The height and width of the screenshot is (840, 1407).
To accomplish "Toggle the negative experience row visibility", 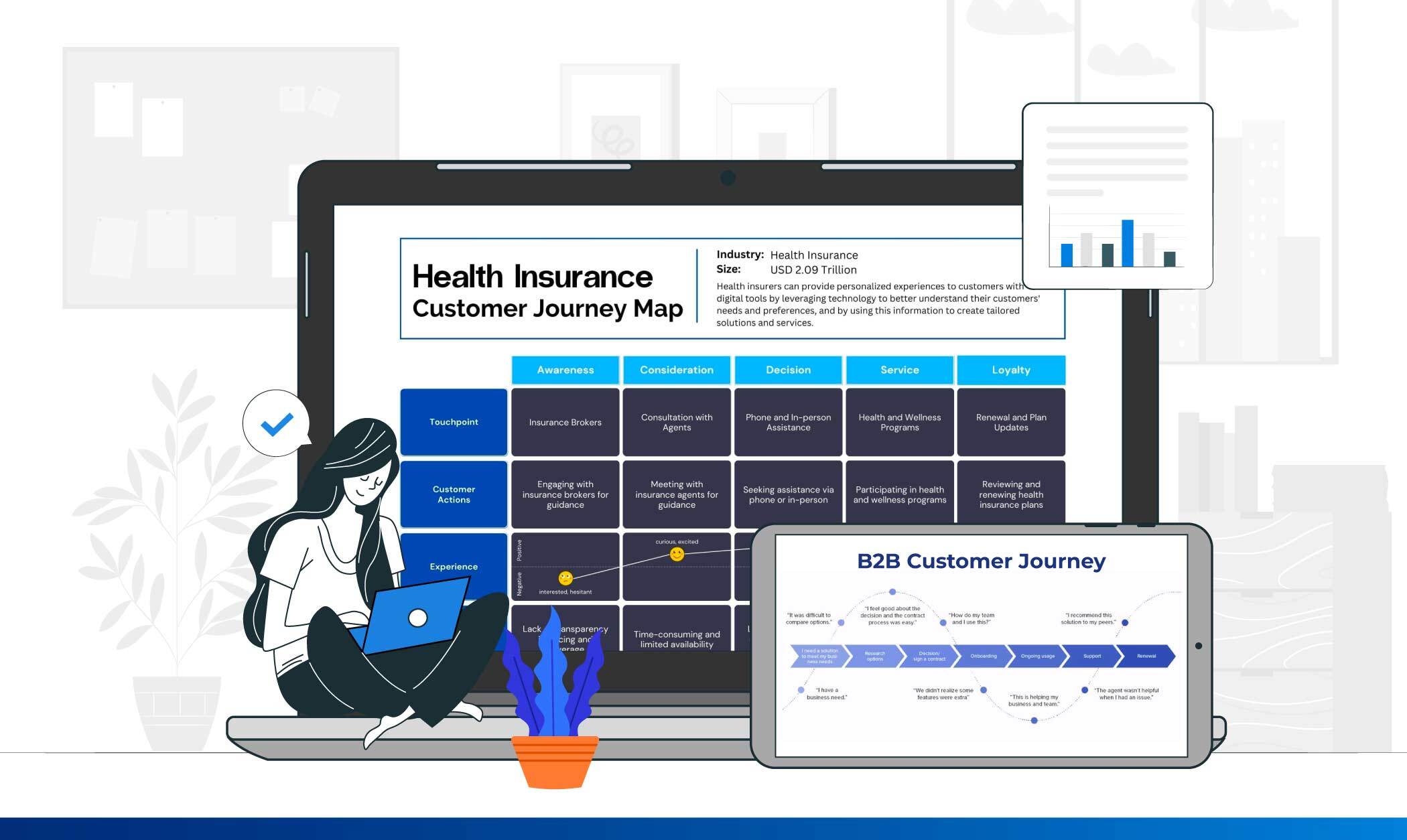I will (x=521, y=582).
